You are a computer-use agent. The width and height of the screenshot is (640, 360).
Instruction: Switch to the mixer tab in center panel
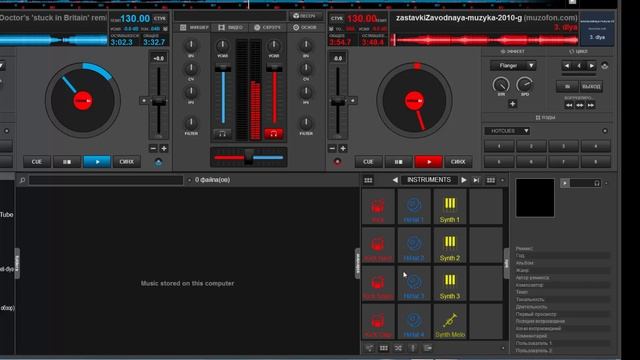(x=194, y=27)
